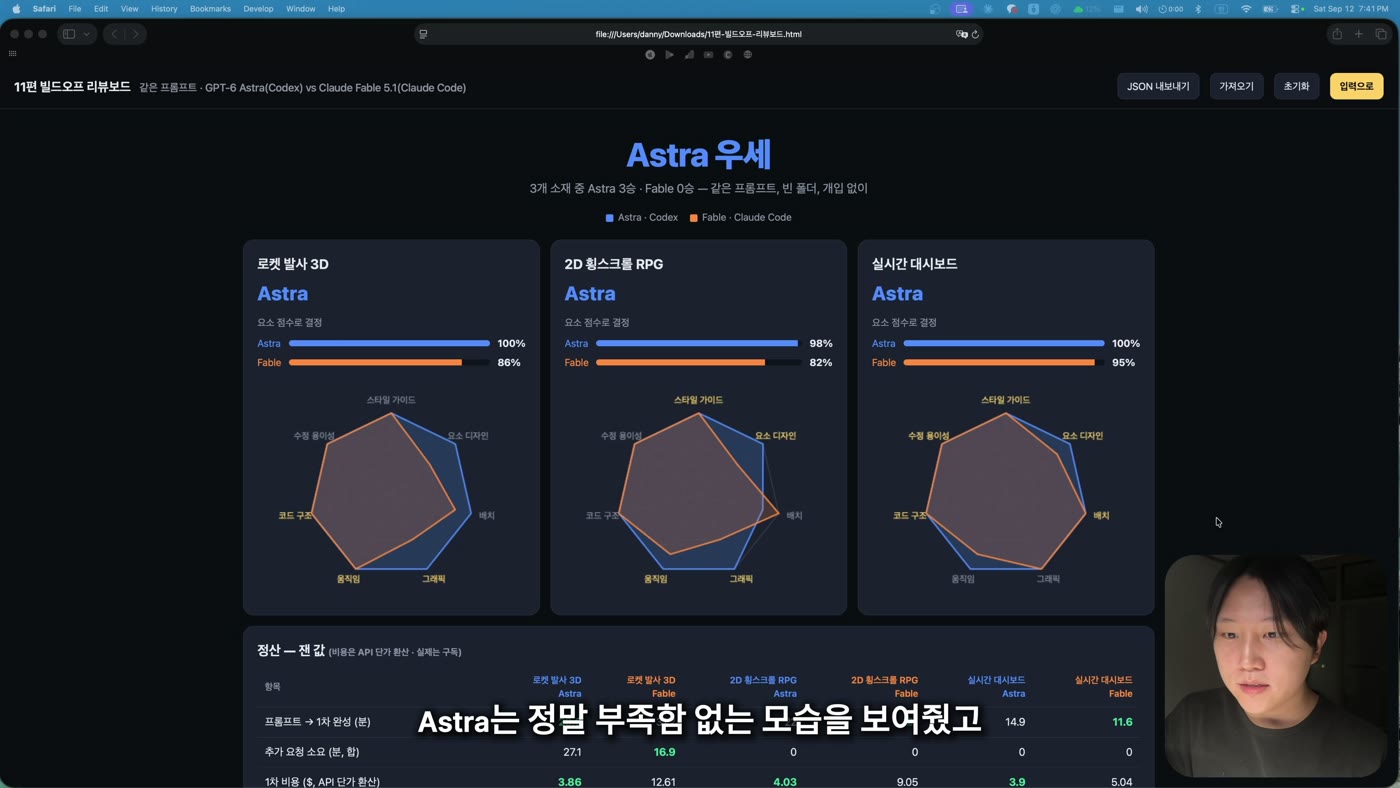Image resolution: width=1400 pixels, height=788 pixels.
Task: Open the Share icon in Safari toolbar
Action: click(x=1336, y=34)
